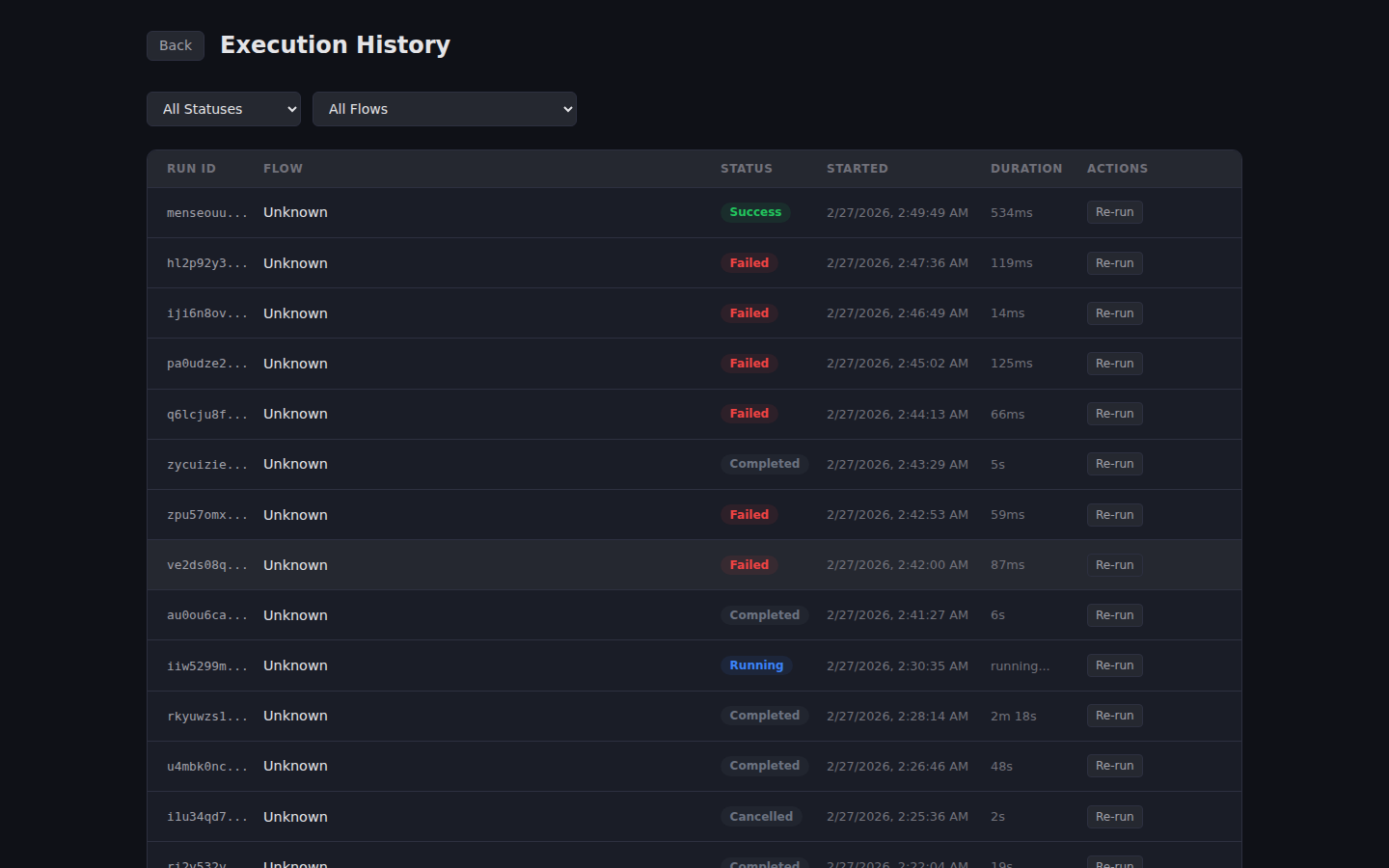Viewport: 1389px width, 868px height.
Task: Re-run the failed hl2p92y3 execution
Action: click(1114, 262)
